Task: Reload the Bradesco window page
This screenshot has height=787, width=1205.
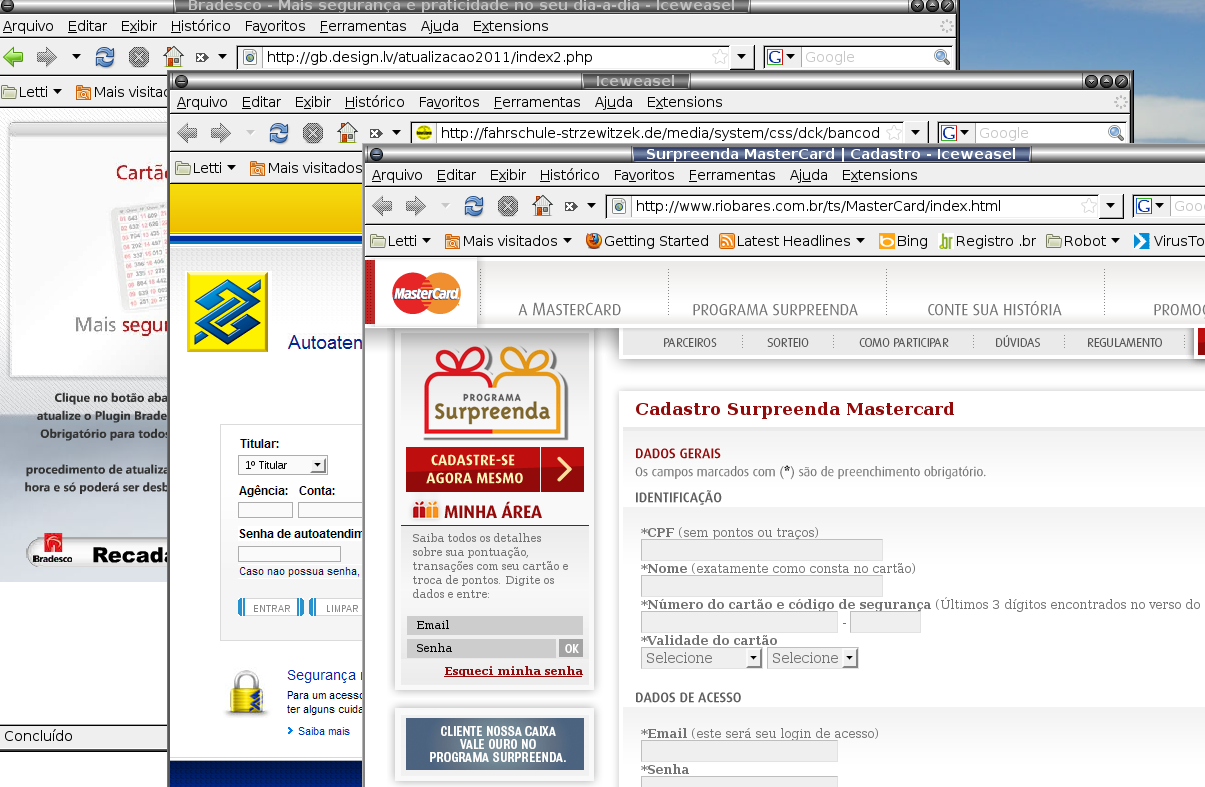Action: 105,57
